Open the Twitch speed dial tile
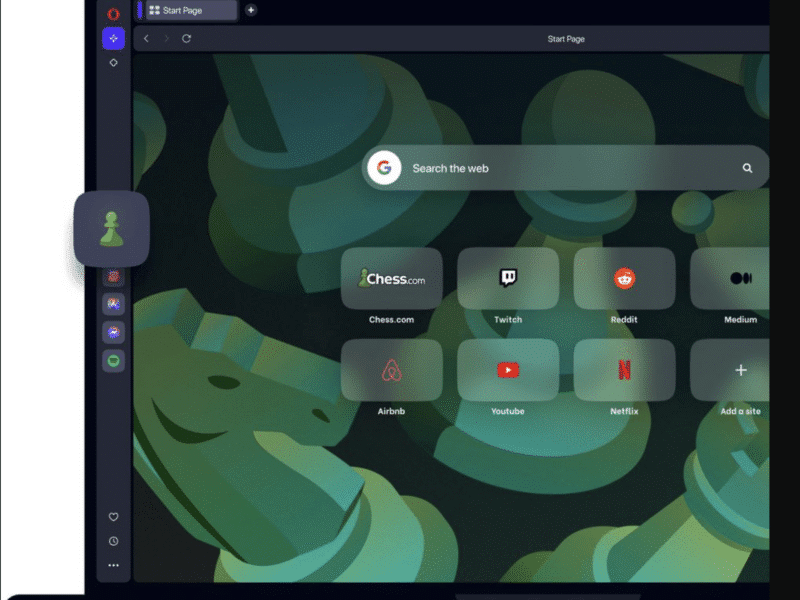Screen dimensions: 800x600 tap(508, 279)
